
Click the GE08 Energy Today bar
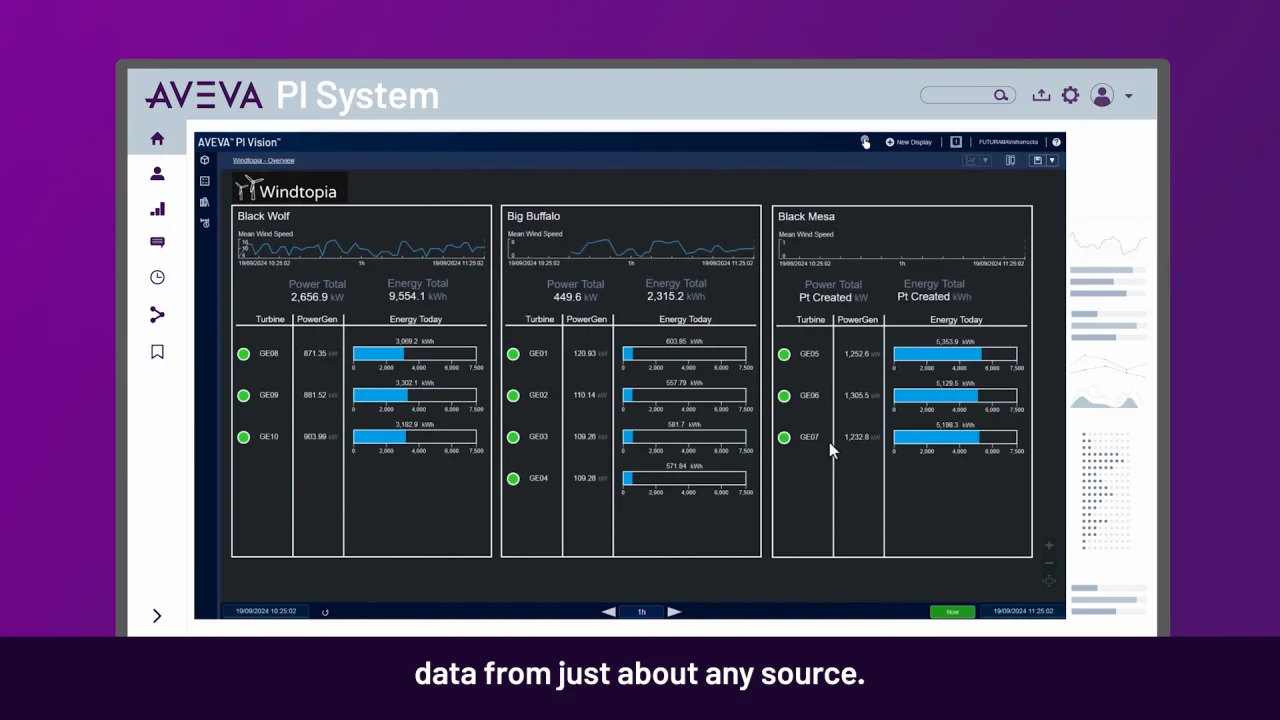pos(414,354)
